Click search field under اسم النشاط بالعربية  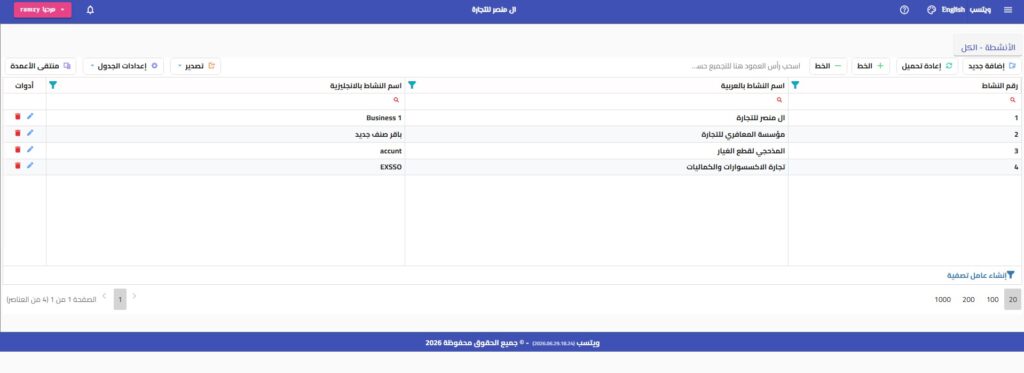tap(596, 101)
